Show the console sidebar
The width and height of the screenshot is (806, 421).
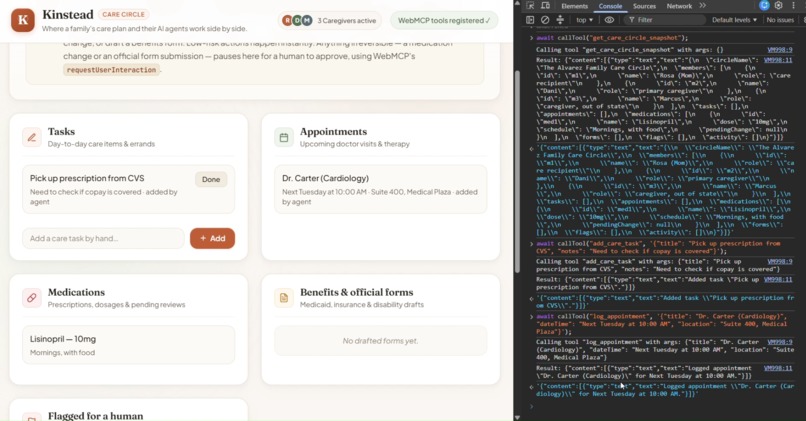coord(530,20)
